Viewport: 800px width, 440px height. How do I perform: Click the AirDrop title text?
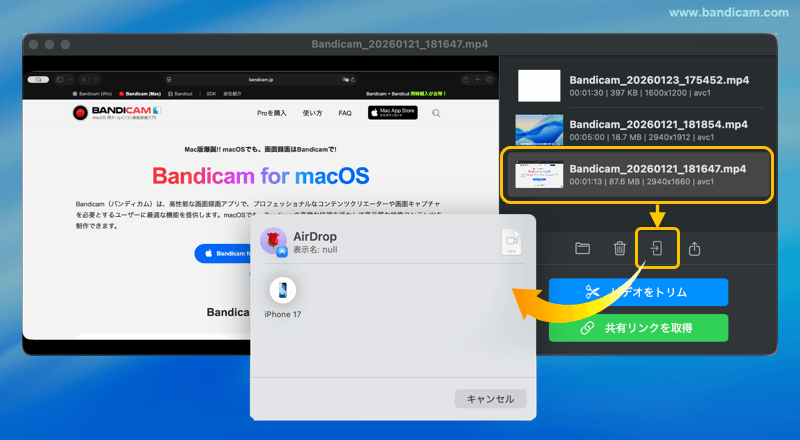315,236
